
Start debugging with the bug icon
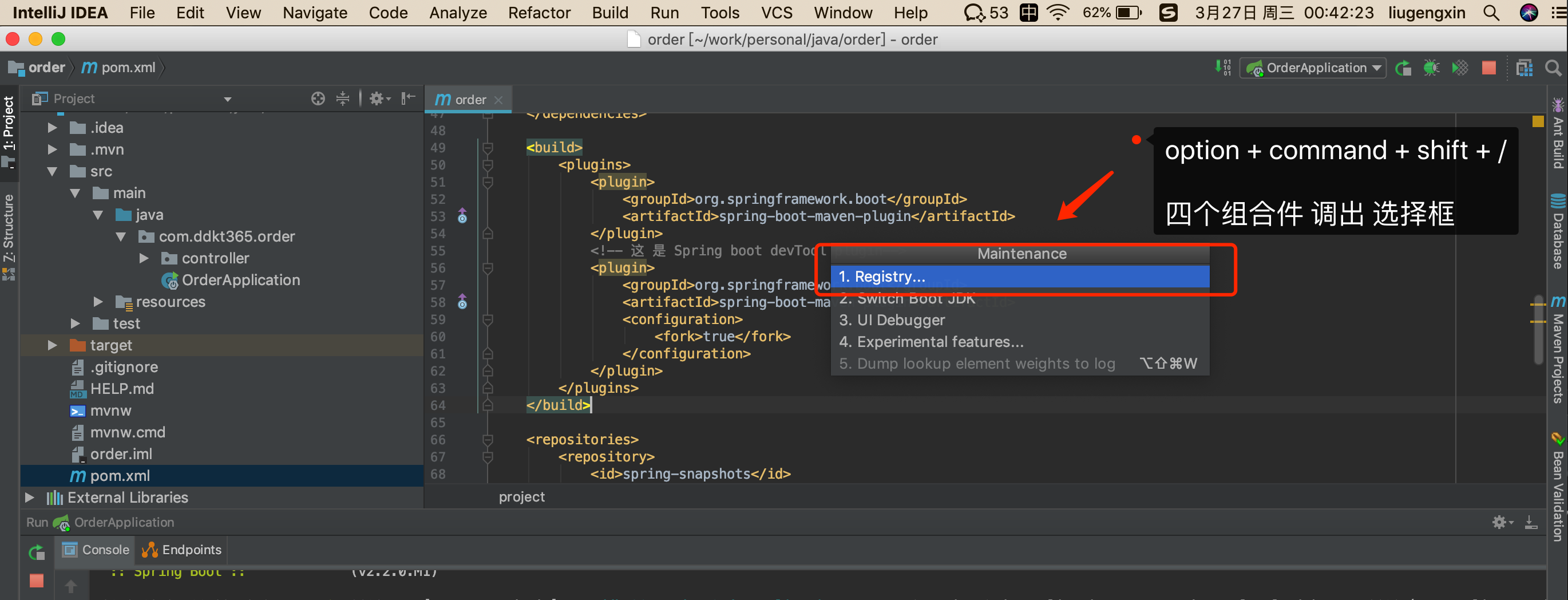coord(1431,68)
